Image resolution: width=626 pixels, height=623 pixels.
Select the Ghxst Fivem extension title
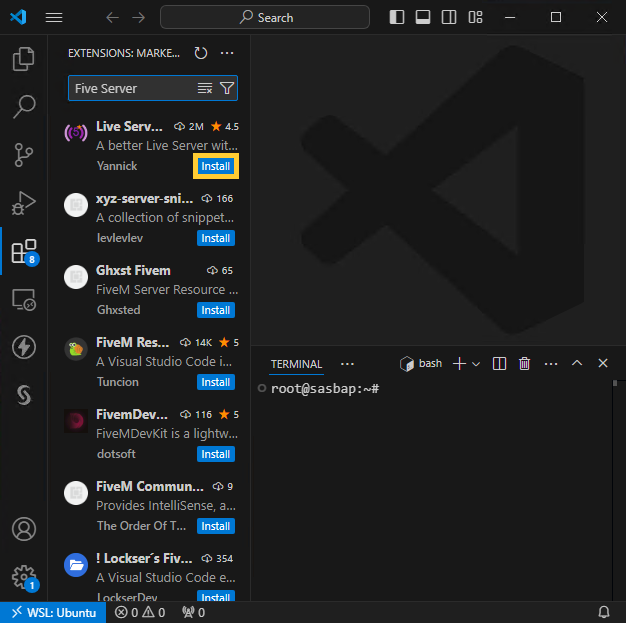133,270
